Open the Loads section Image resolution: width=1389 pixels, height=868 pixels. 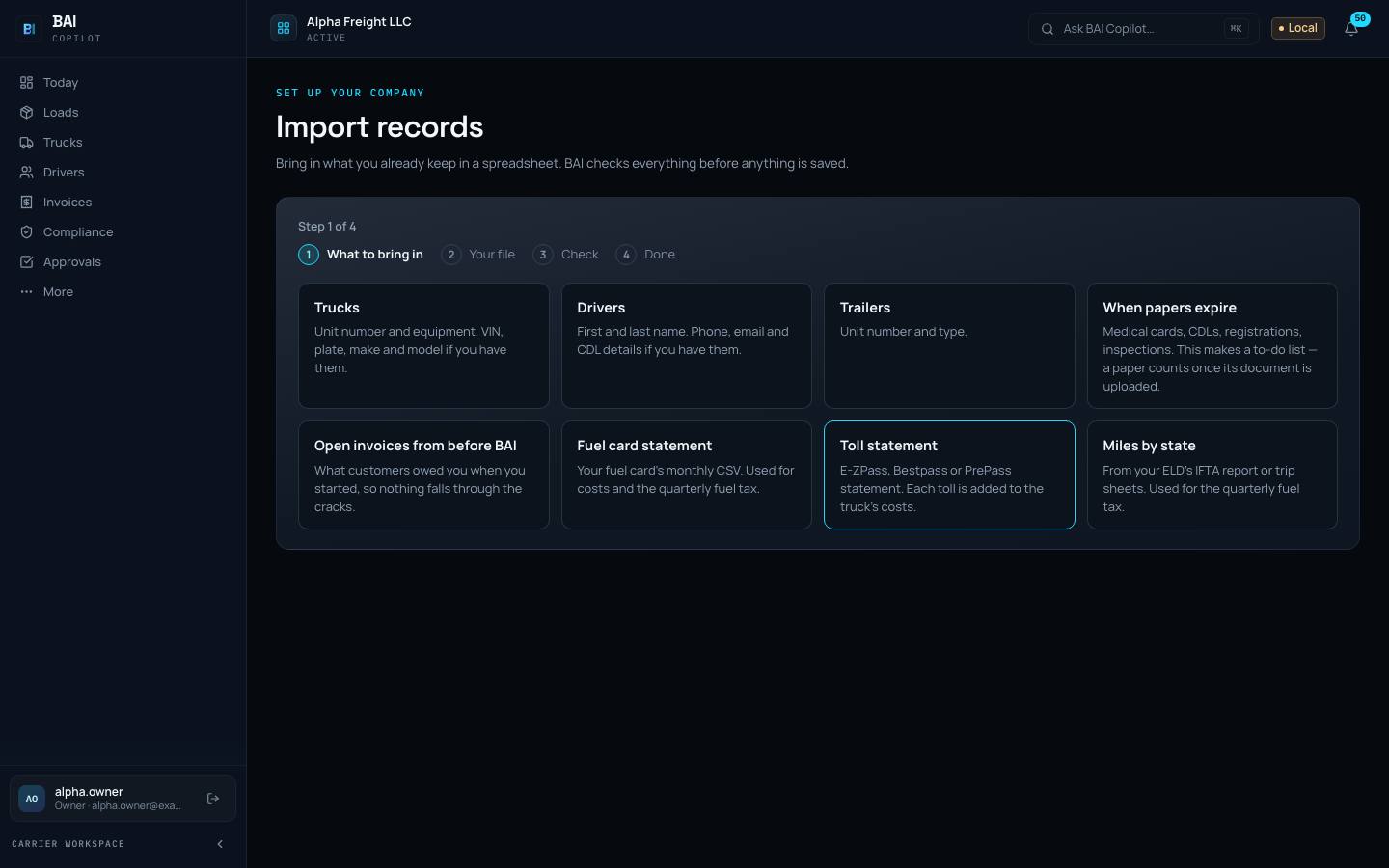pos(123,113)
